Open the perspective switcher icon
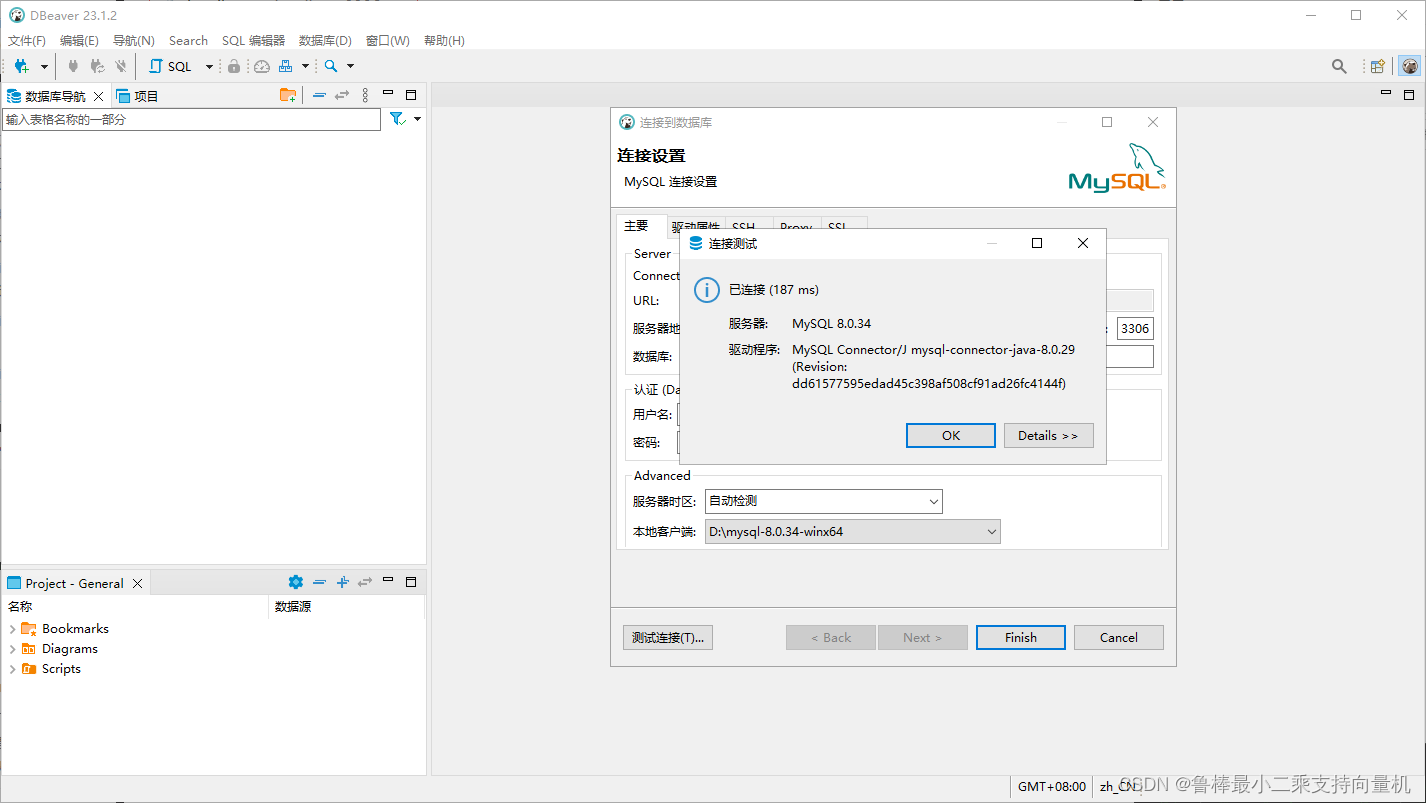The image size is (1426, 803). tap(1378, 66)
